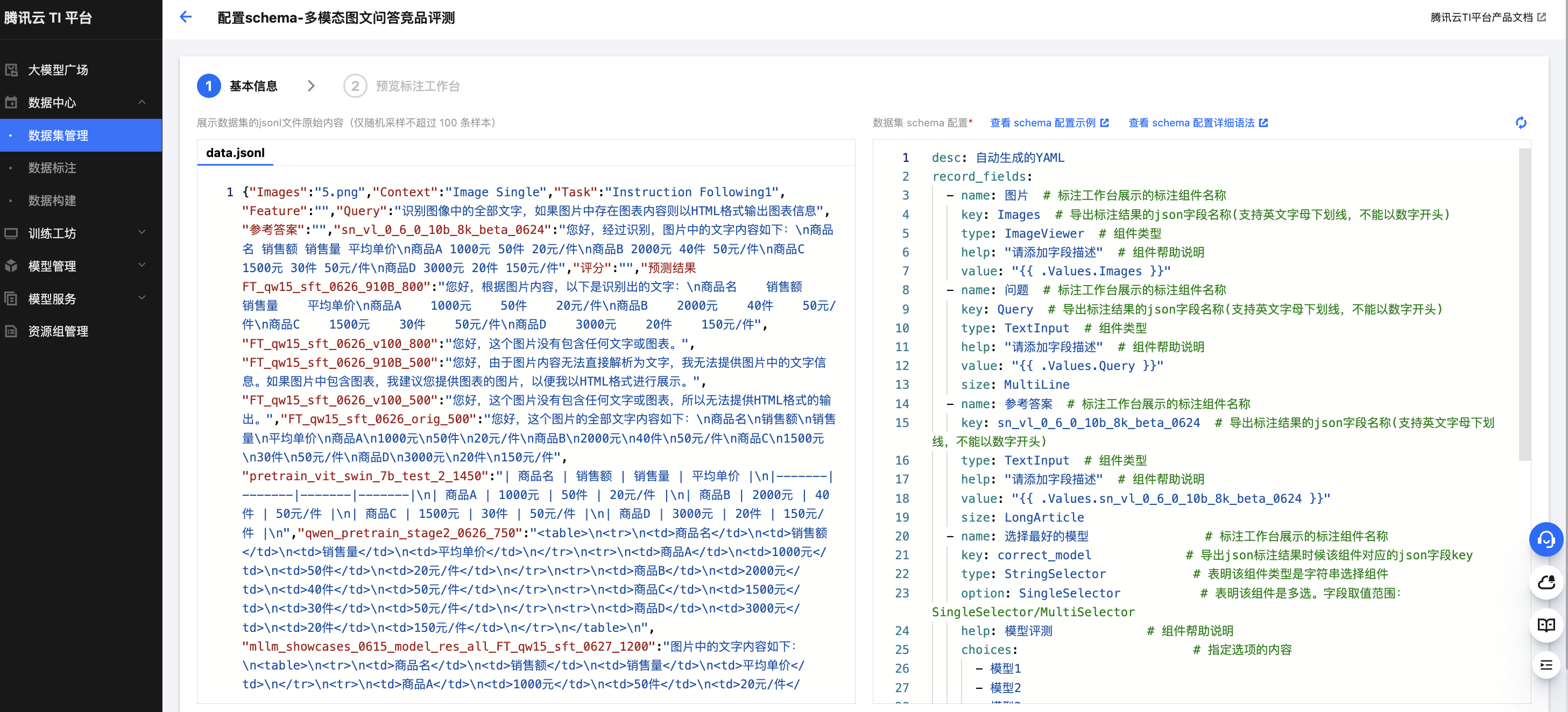Click on 'choices:' line in editor

989,649
